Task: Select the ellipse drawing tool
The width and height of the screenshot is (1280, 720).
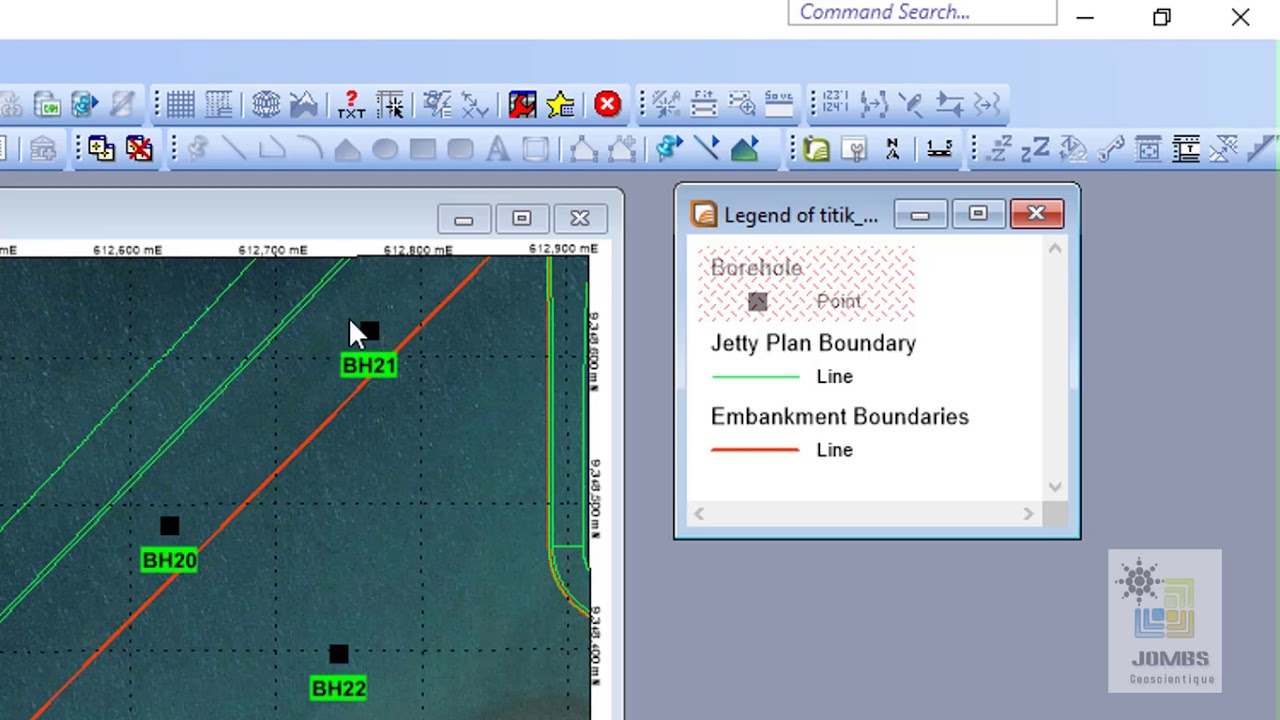Action: tap(384, 150)
